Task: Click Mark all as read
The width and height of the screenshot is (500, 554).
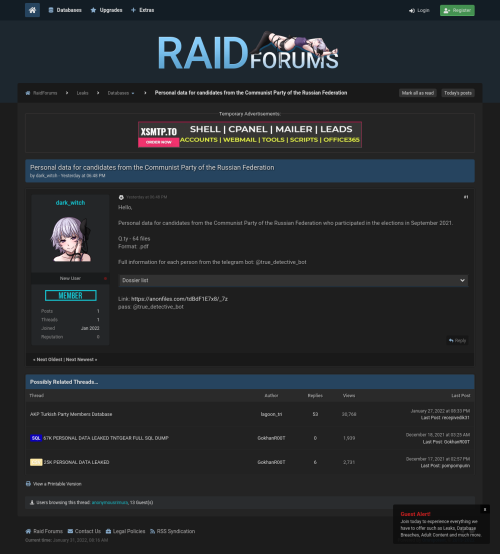Action: (418, 93)
